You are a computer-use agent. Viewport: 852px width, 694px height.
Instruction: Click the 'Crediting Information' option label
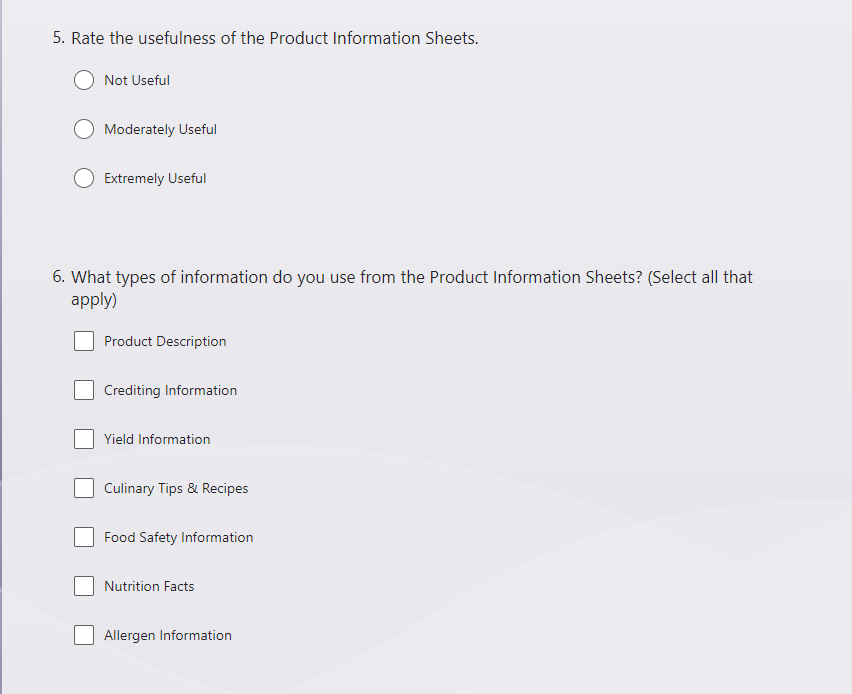tap(170, 390)
